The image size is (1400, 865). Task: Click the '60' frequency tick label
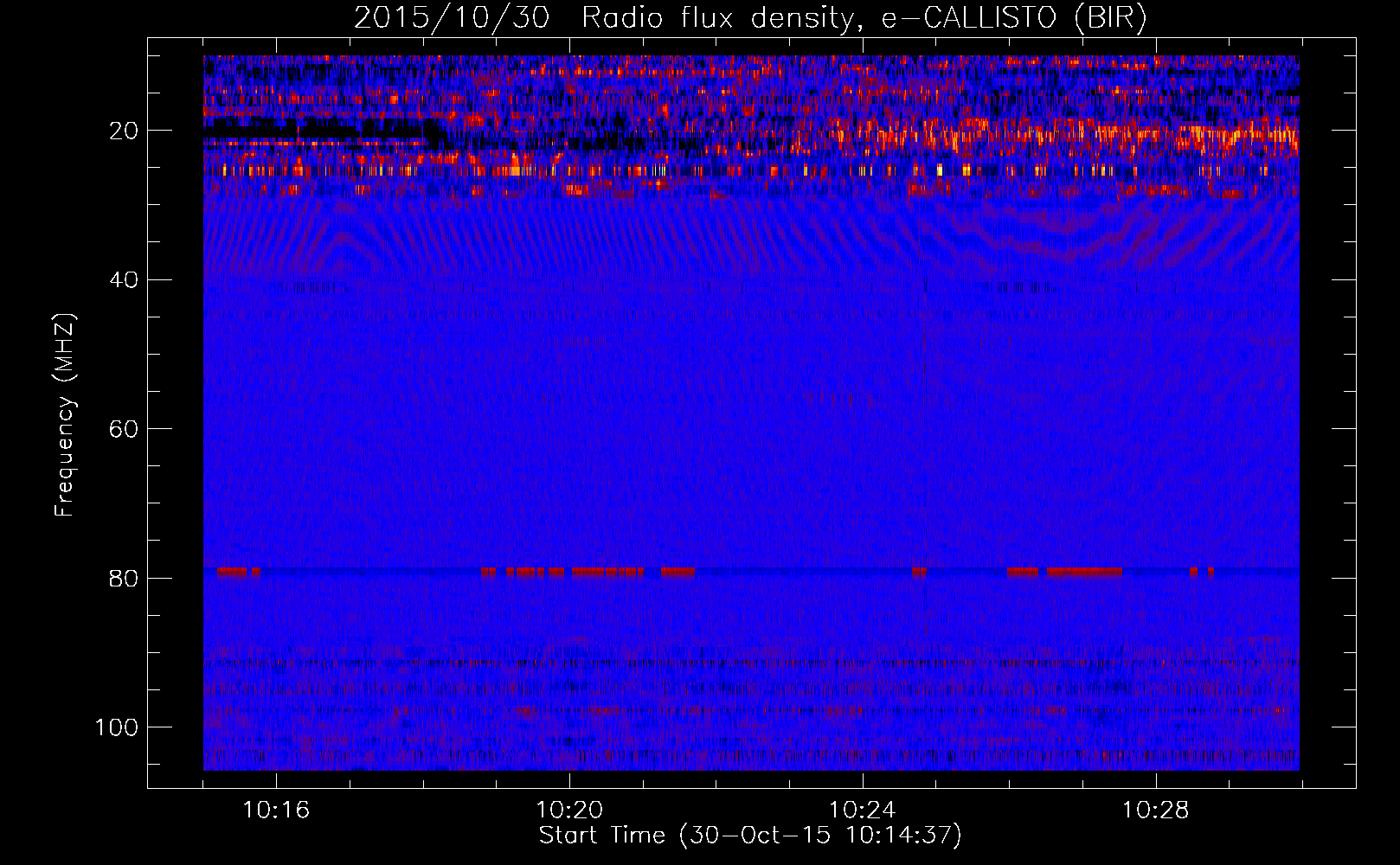pos(124,430)
